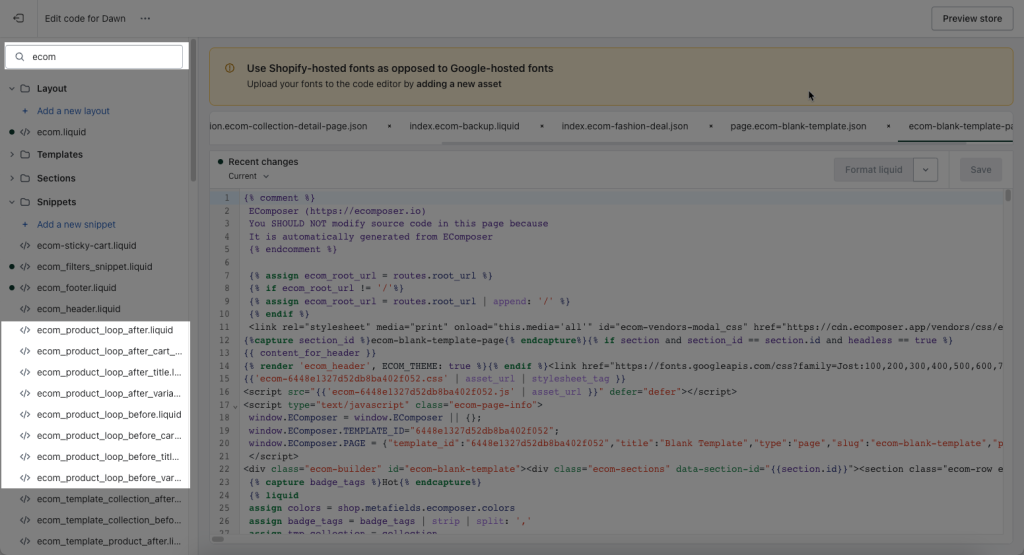Close the collection-detail-page.json tab
The height and width of the screenshot is (555, 1024).
(x=389, y=126)
